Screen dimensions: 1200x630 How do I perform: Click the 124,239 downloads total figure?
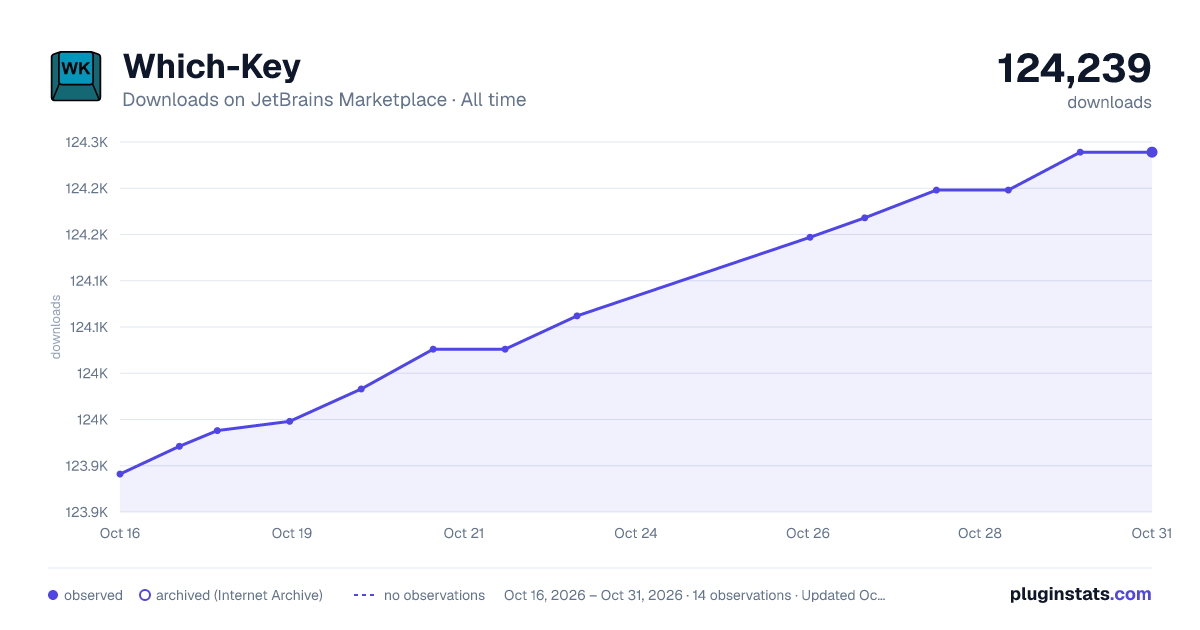(x=1074, y=68)
